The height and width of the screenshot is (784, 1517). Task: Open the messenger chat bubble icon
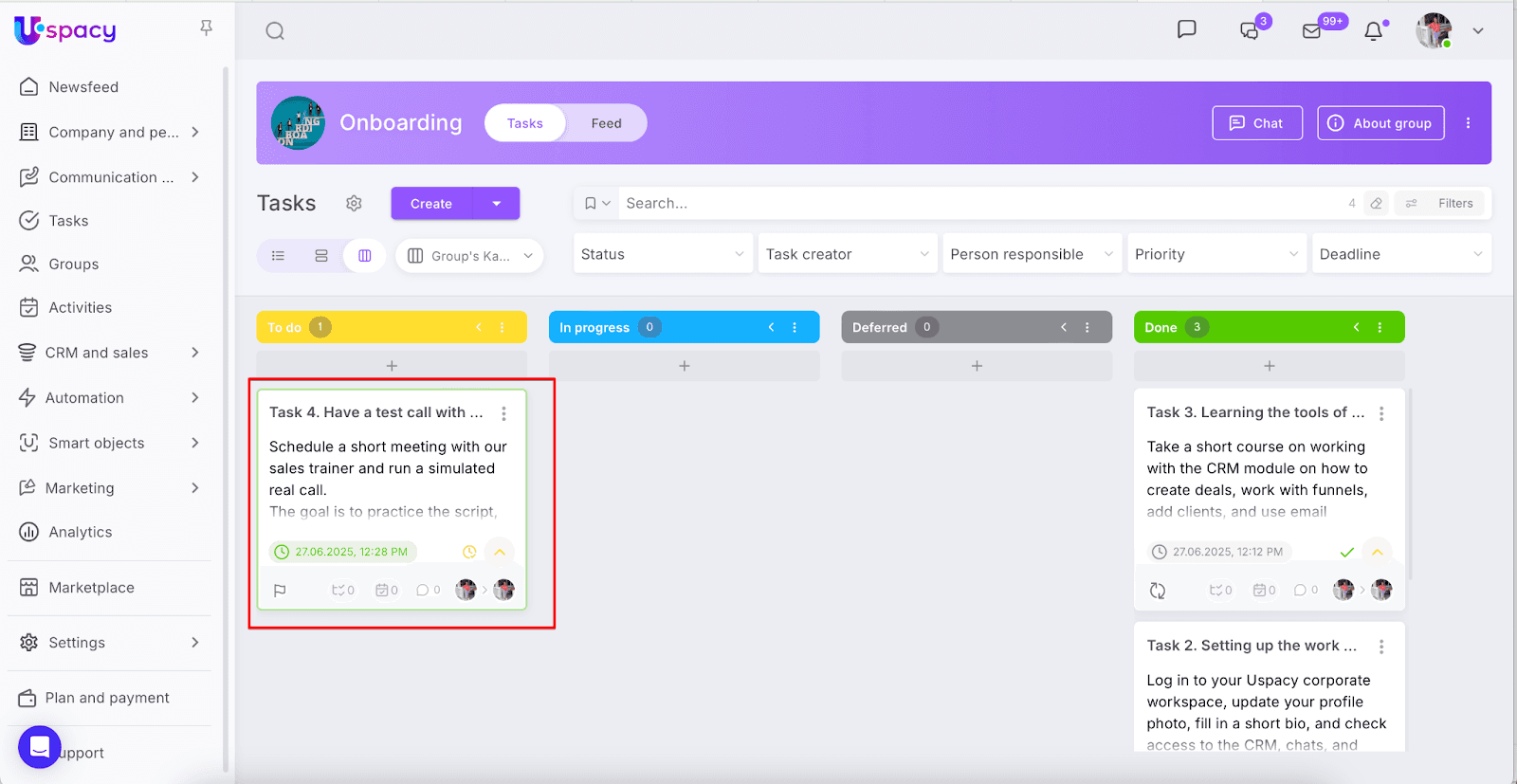click(x=1186, y=29)
